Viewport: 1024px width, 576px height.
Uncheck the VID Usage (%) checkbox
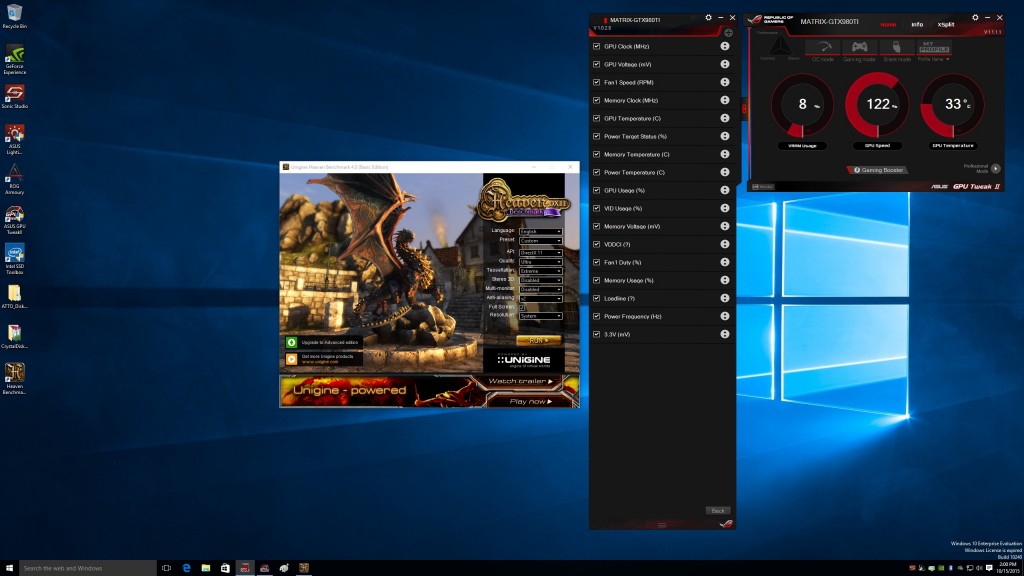[x=596, y=208]
